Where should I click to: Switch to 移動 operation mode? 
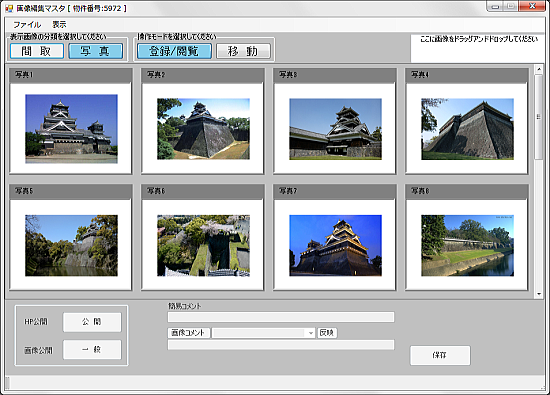point(243,51)
